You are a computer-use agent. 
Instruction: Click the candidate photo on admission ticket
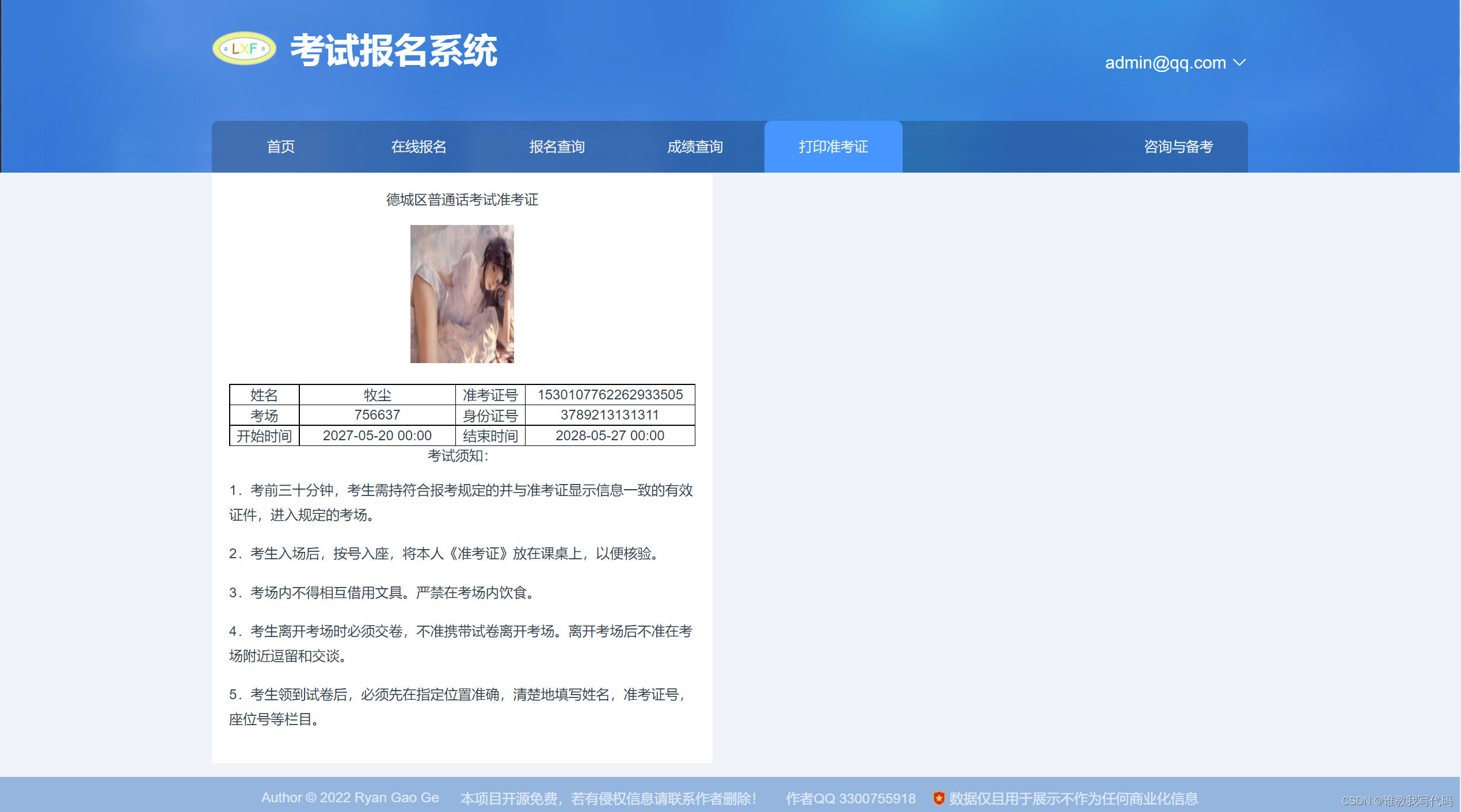pyautogui.click(x=462, y=293)
